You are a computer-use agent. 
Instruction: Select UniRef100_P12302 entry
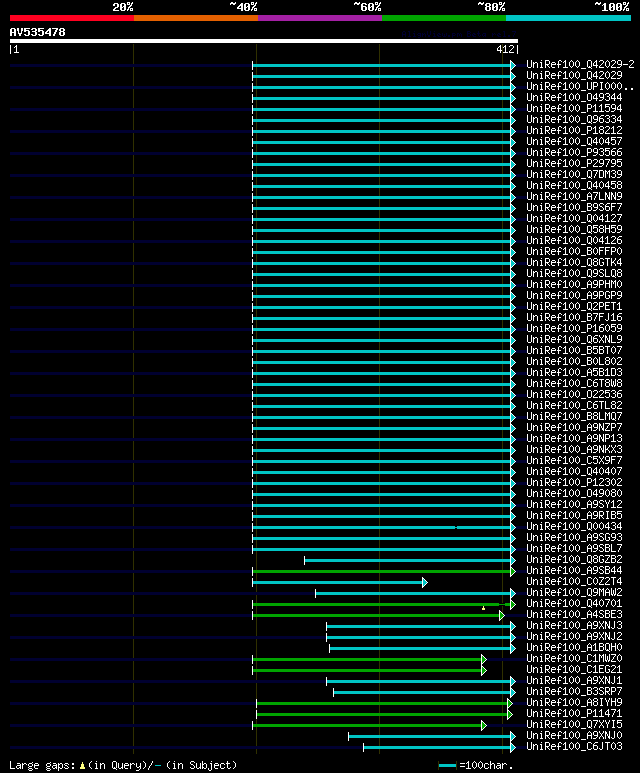click(x=574, y=483)
